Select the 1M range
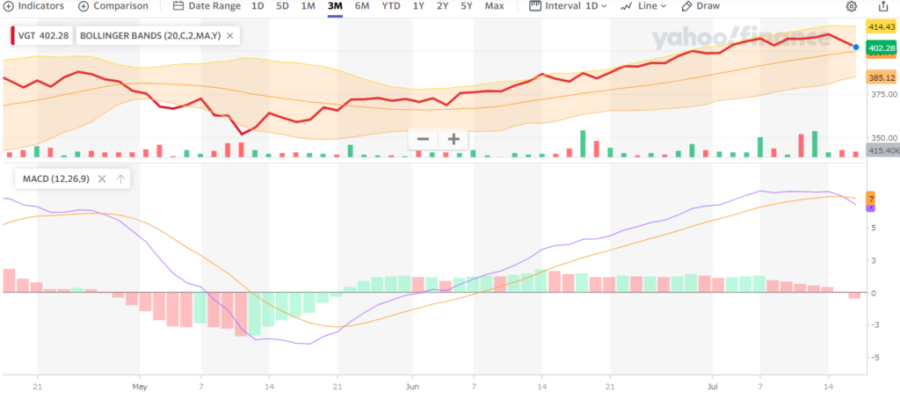The width and height of the screenshot is (900, 393). [308, 6]
